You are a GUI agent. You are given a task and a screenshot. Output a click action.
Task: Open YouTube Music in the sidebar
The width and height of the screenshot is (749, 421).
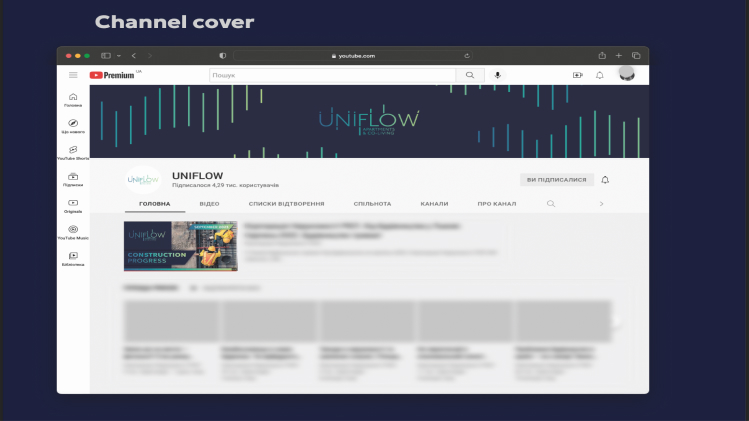click(x=73, y=233)
